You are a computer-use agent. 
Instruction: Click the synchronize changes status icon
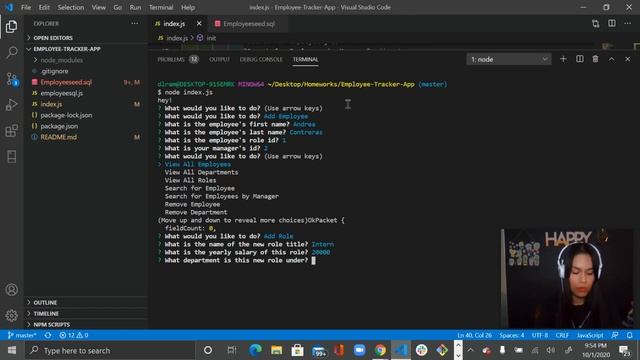tap(48, 335)
